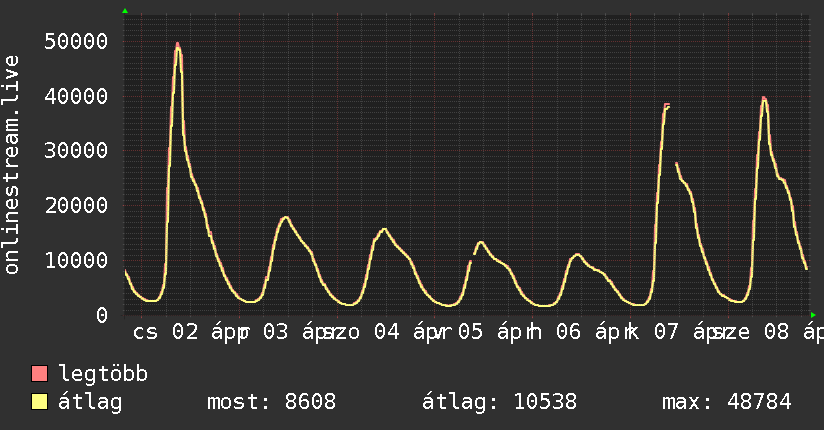Click the 0 y-axis label
824x430 pixels.
[x=102, y=315]
